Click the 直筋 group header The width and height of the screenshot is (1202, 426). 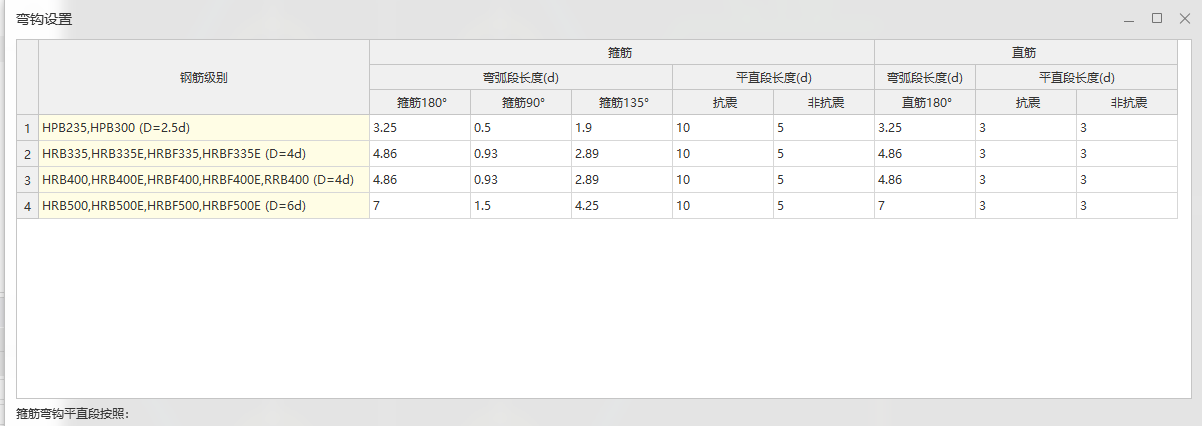[x=1025, y=52]
